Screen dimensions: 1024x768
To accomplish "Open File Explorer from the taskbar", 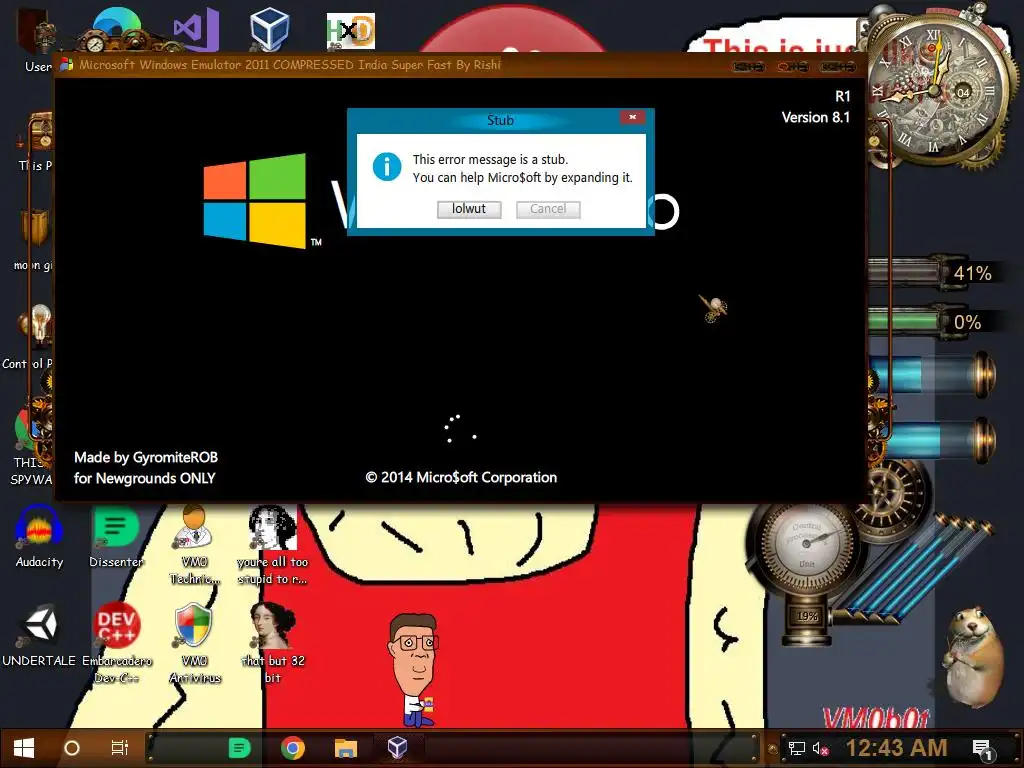I will [x=345, y=748].
